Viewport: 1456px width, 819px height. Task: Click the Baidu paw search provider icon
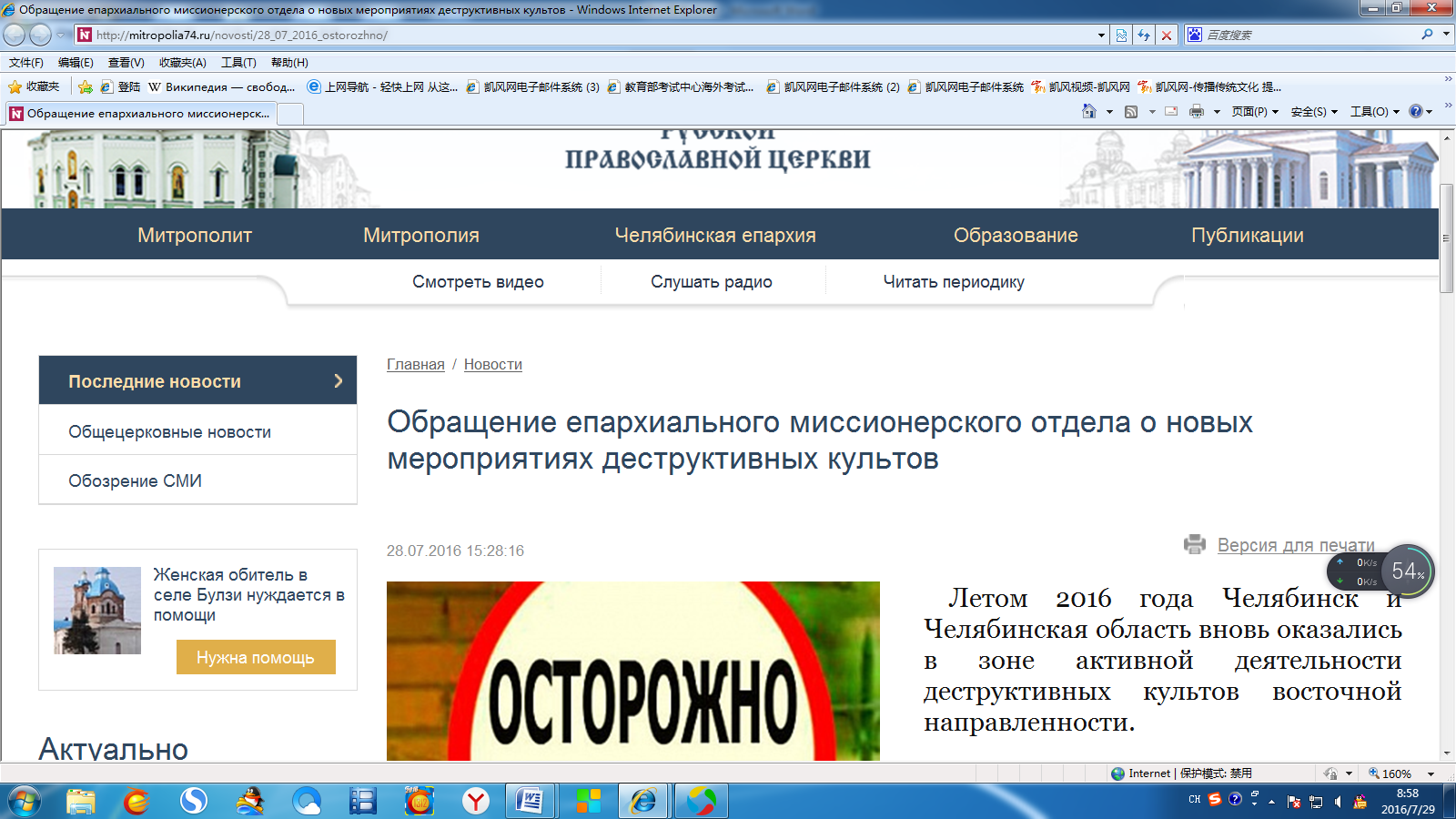coord(1195,35)
